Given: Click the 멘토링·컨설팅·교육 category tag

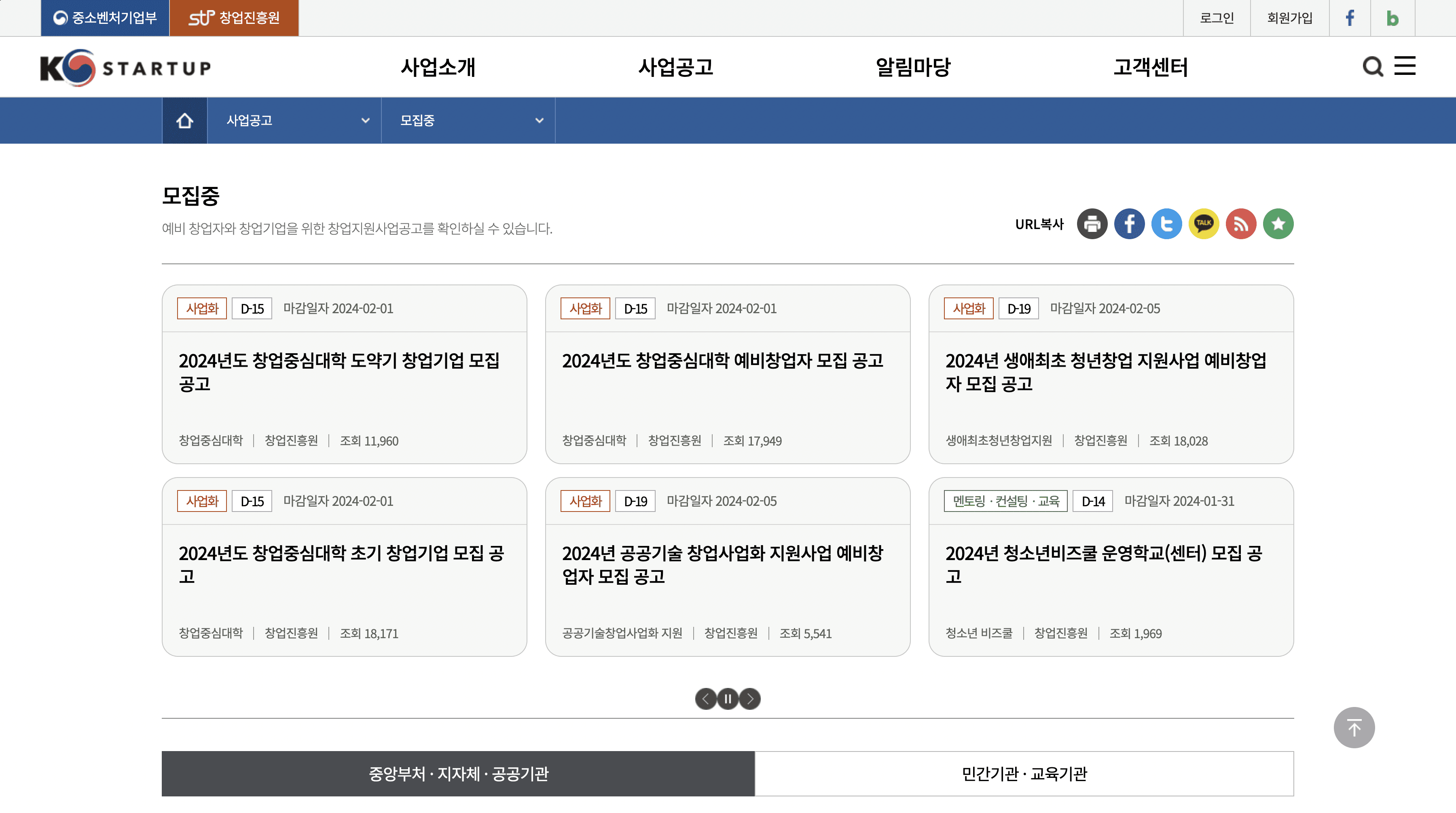Looking at the screenshot, I should 1005,501.
